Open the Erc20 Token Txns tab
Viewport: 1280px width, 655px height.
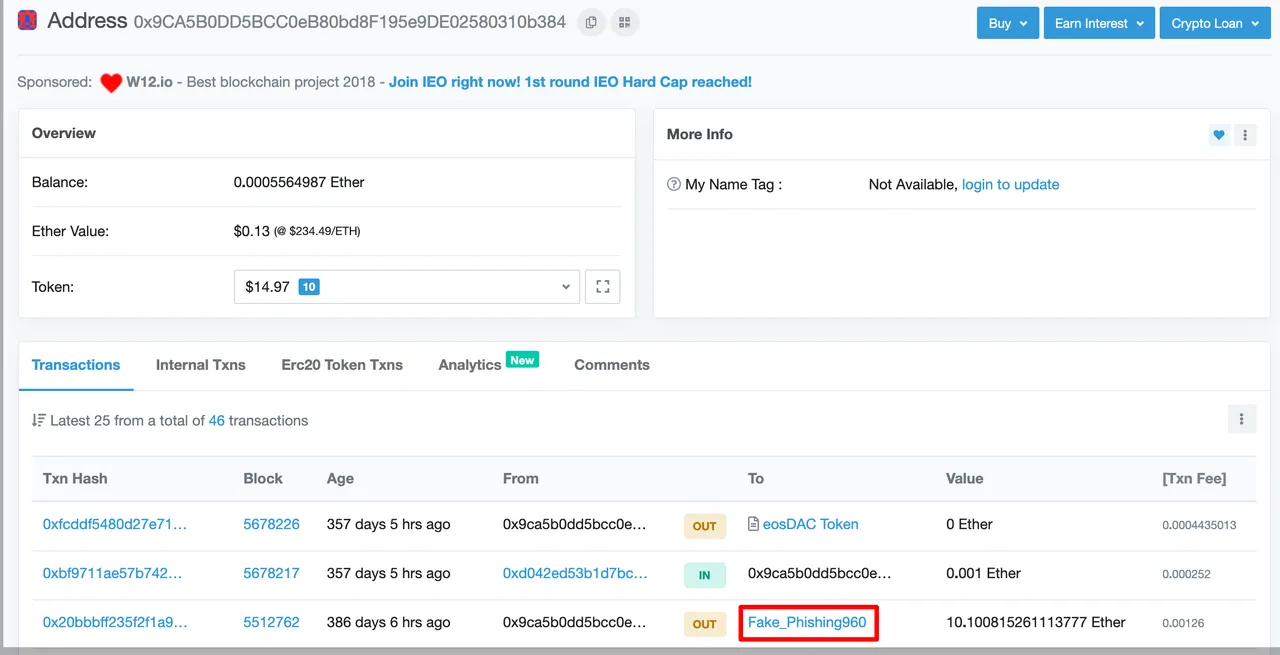point(342,365)
